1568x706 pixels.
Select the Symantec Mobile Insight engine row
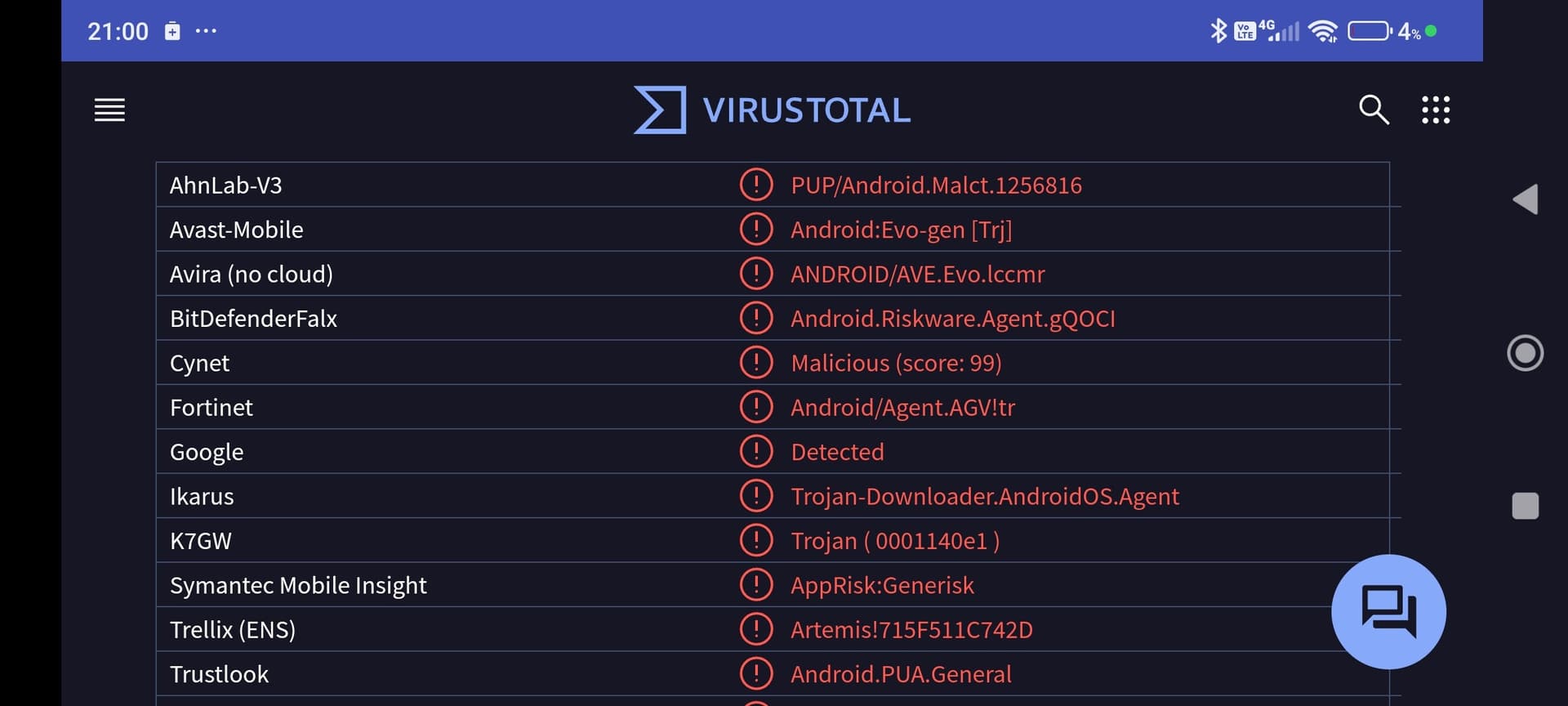pos(773,585)
